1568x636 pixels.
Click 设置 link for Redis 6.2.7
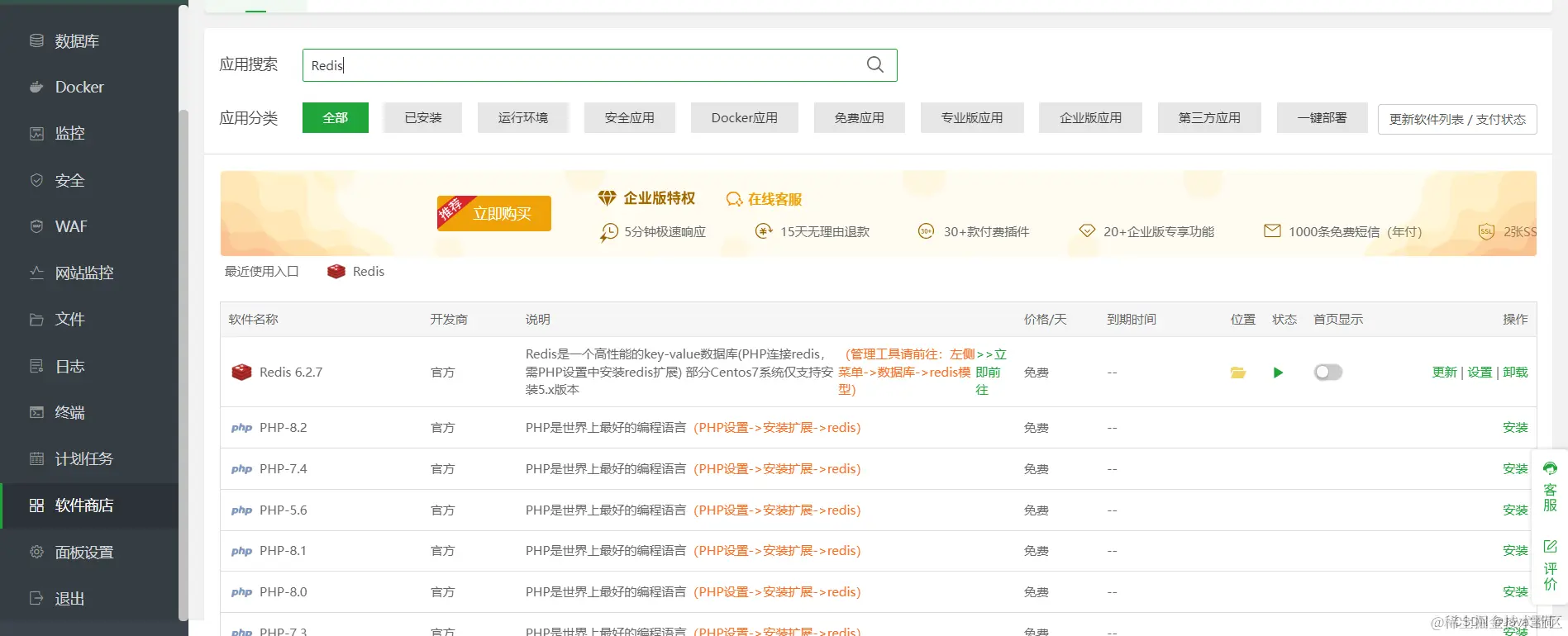[1480, 373]
